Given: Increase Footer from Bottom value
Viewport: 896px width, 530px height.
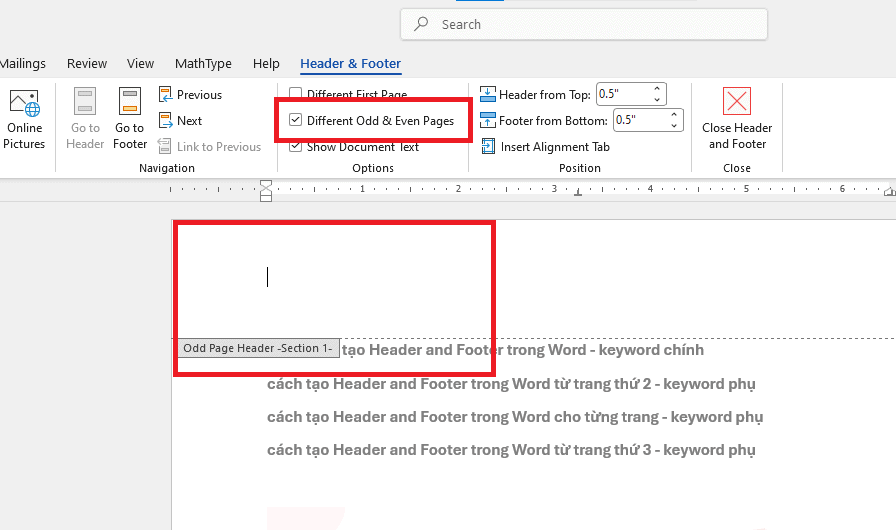Looking at the screenshot, I should (674, 115).
